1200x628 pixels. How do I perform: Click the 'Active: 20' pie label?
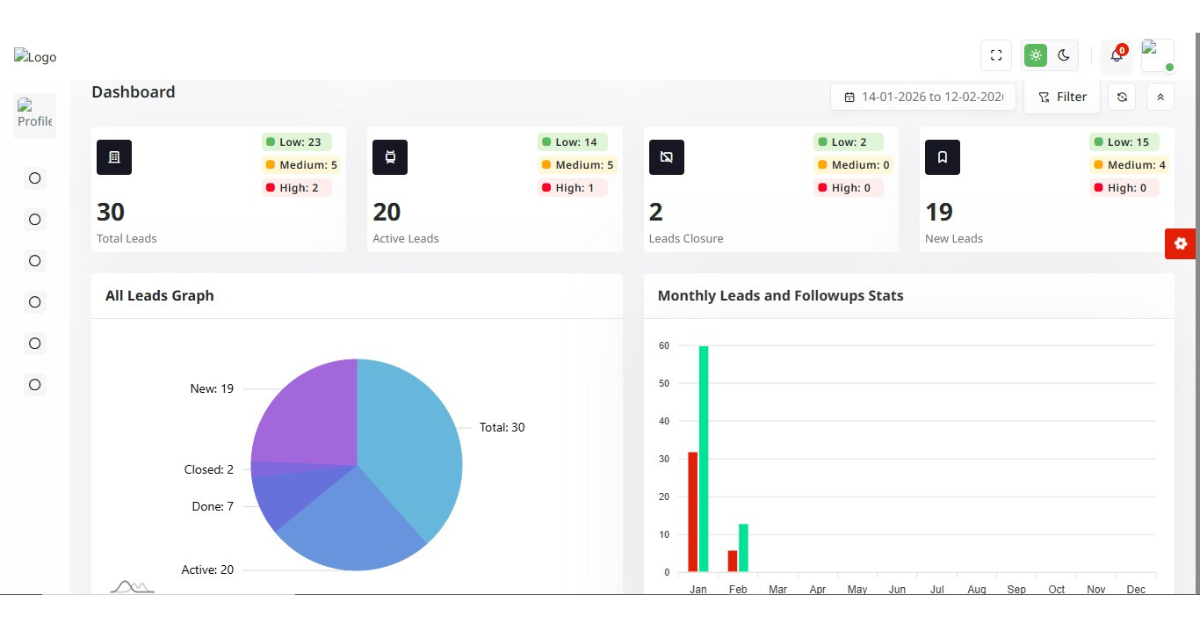click(x=208, y=570)
